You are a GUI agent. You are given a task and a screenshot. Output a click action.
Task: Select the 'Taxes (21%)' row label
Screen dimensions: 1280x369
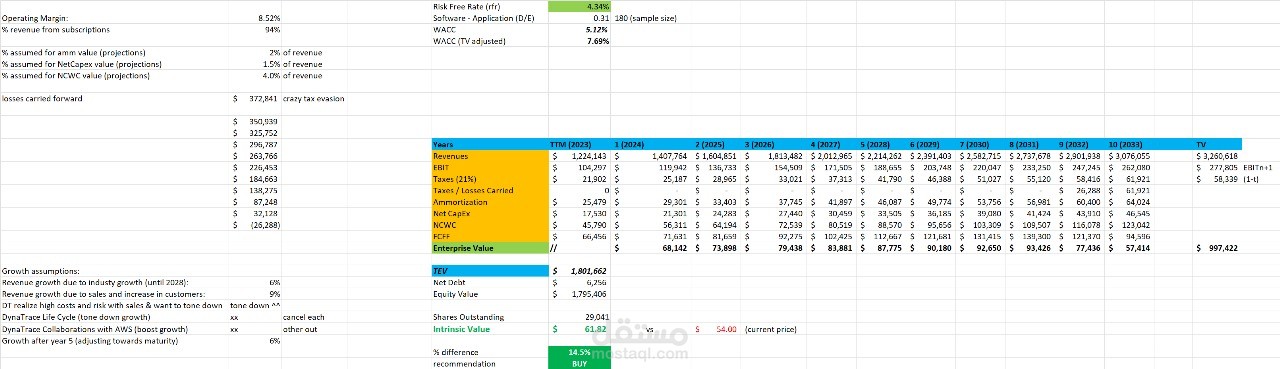(490, 178)
